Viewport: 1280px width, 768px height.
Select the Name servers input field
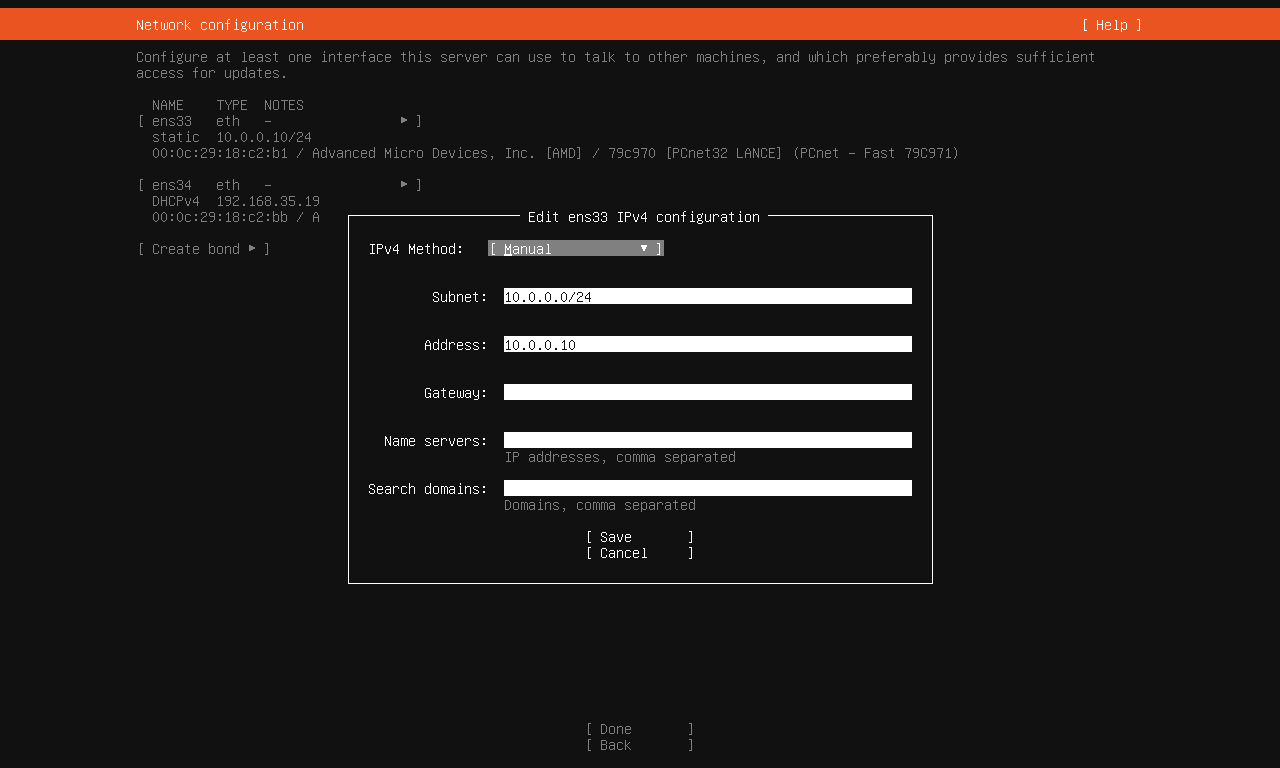point(707,441)
